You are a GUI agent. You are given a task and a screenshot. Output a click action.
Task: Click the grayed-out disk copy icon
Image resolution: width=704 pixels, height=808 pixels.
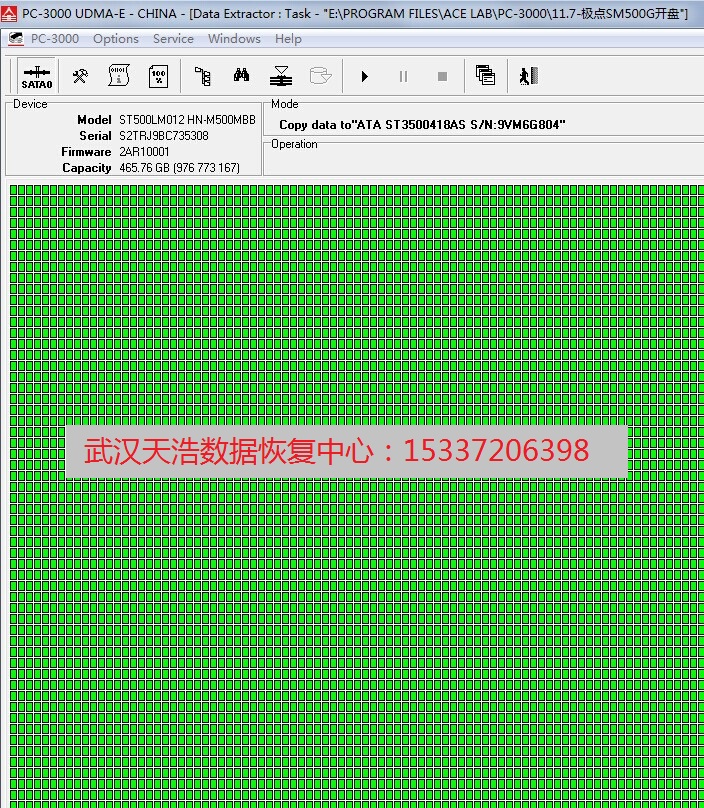point(320,76)
